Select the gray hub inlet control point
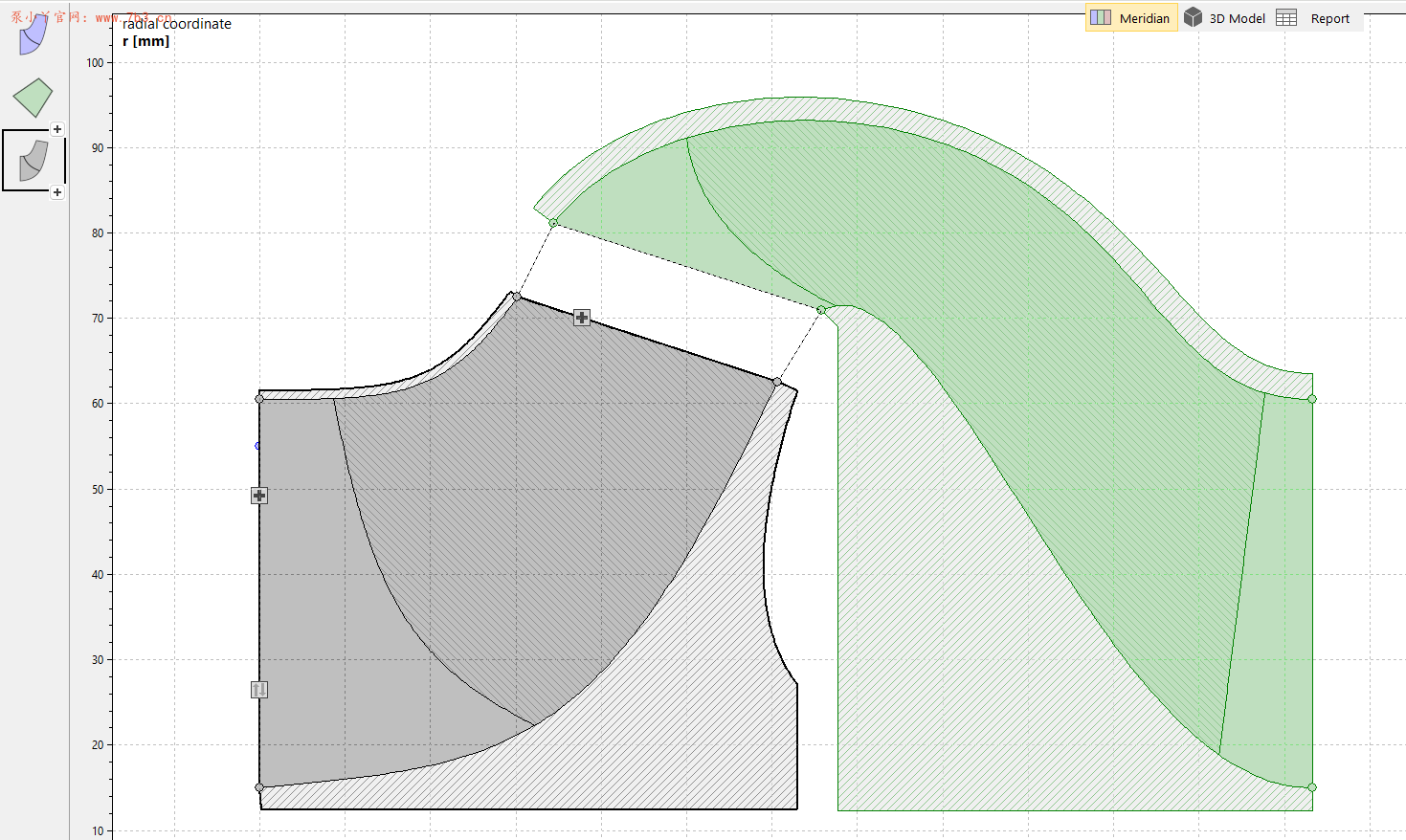1406x840 pixels. pyautogui.click(x=259, y=787)
